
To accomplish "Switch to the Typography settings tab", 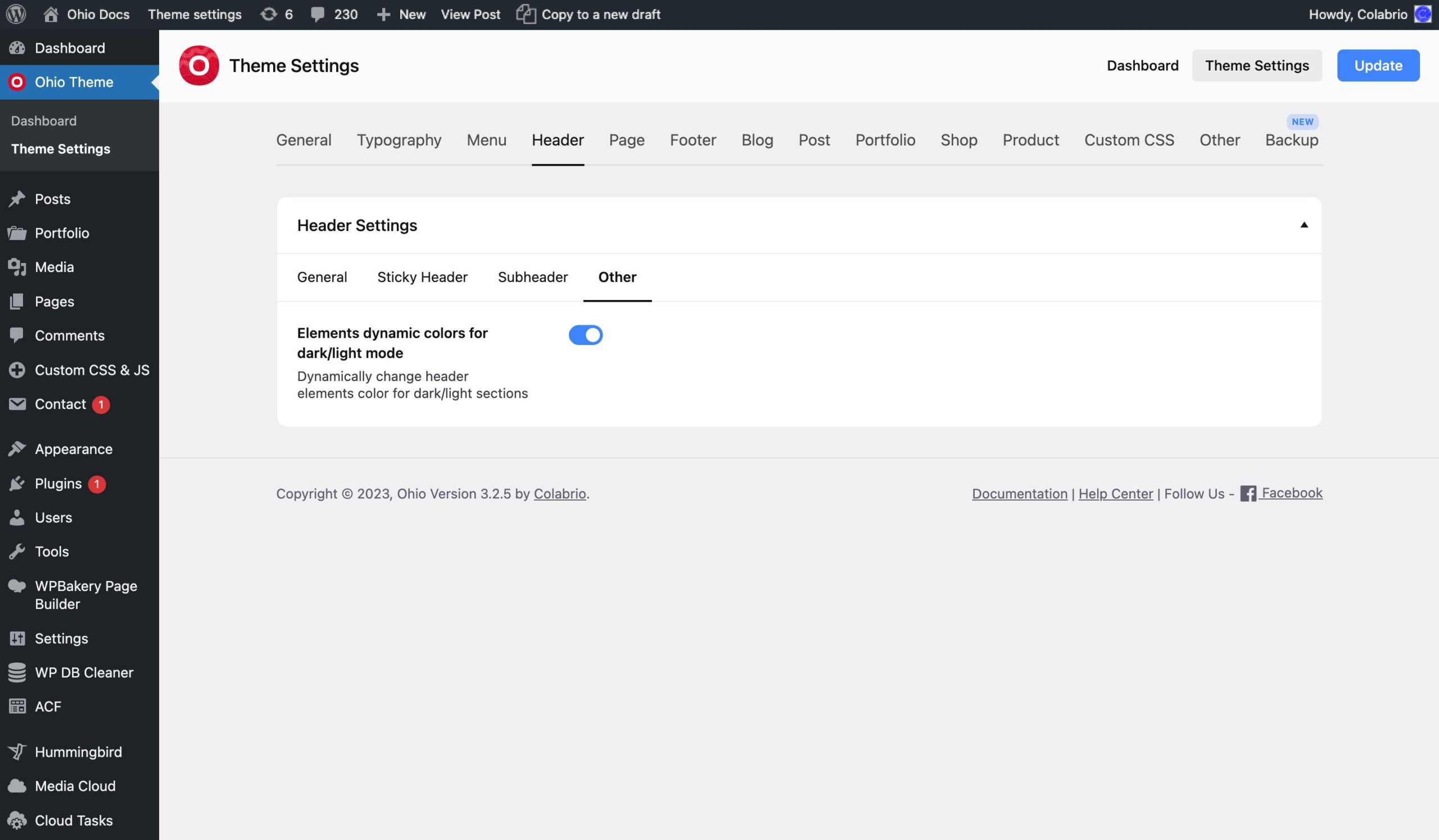I will pyautogui.click(x=399, y=140).
